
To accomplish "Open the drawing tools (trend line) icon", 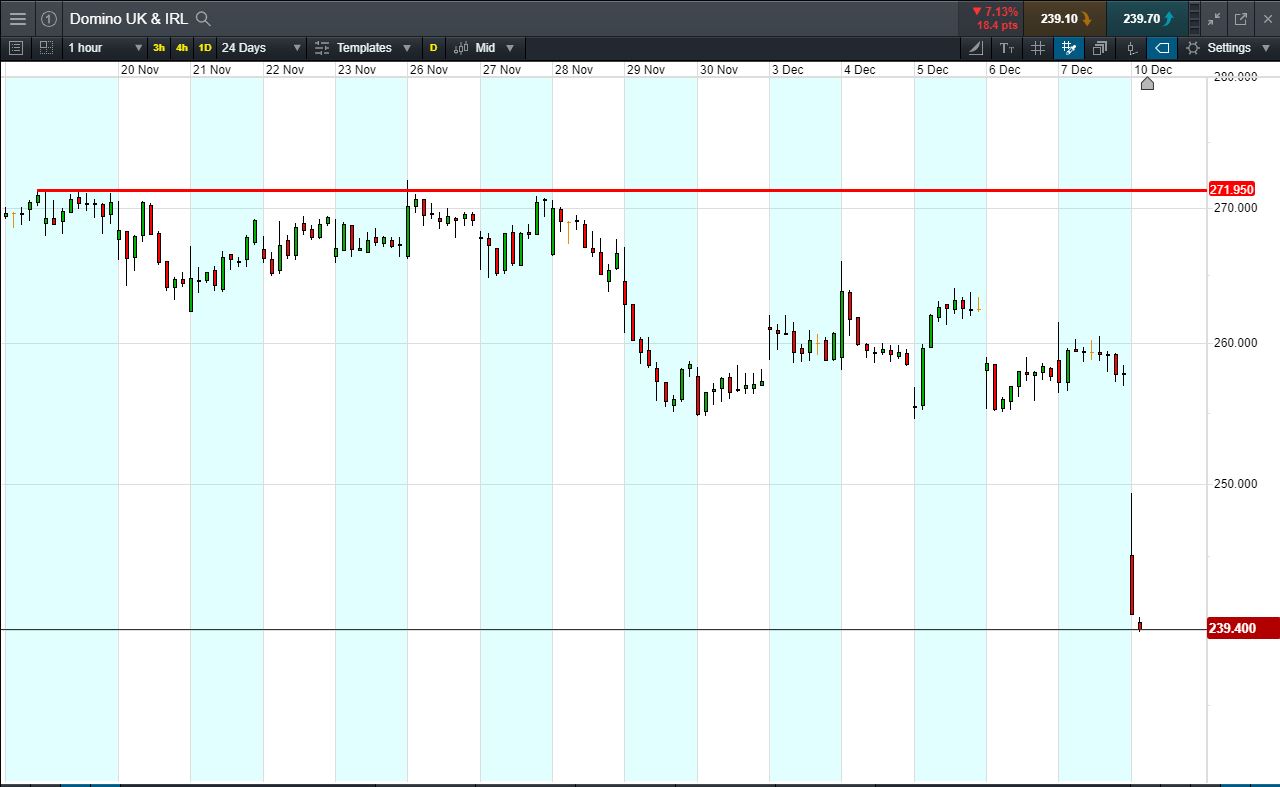I will click(976, 48).
